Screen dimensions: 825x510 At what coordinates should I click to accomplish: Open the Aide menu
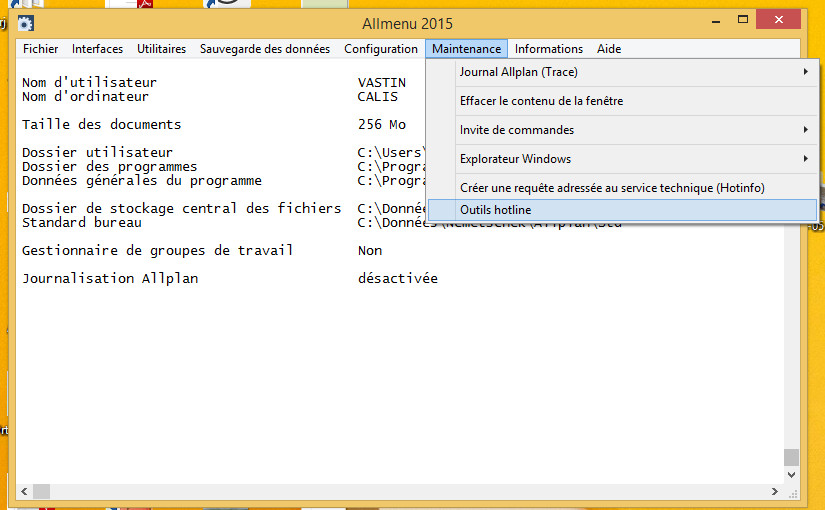[x=609, y=49]
